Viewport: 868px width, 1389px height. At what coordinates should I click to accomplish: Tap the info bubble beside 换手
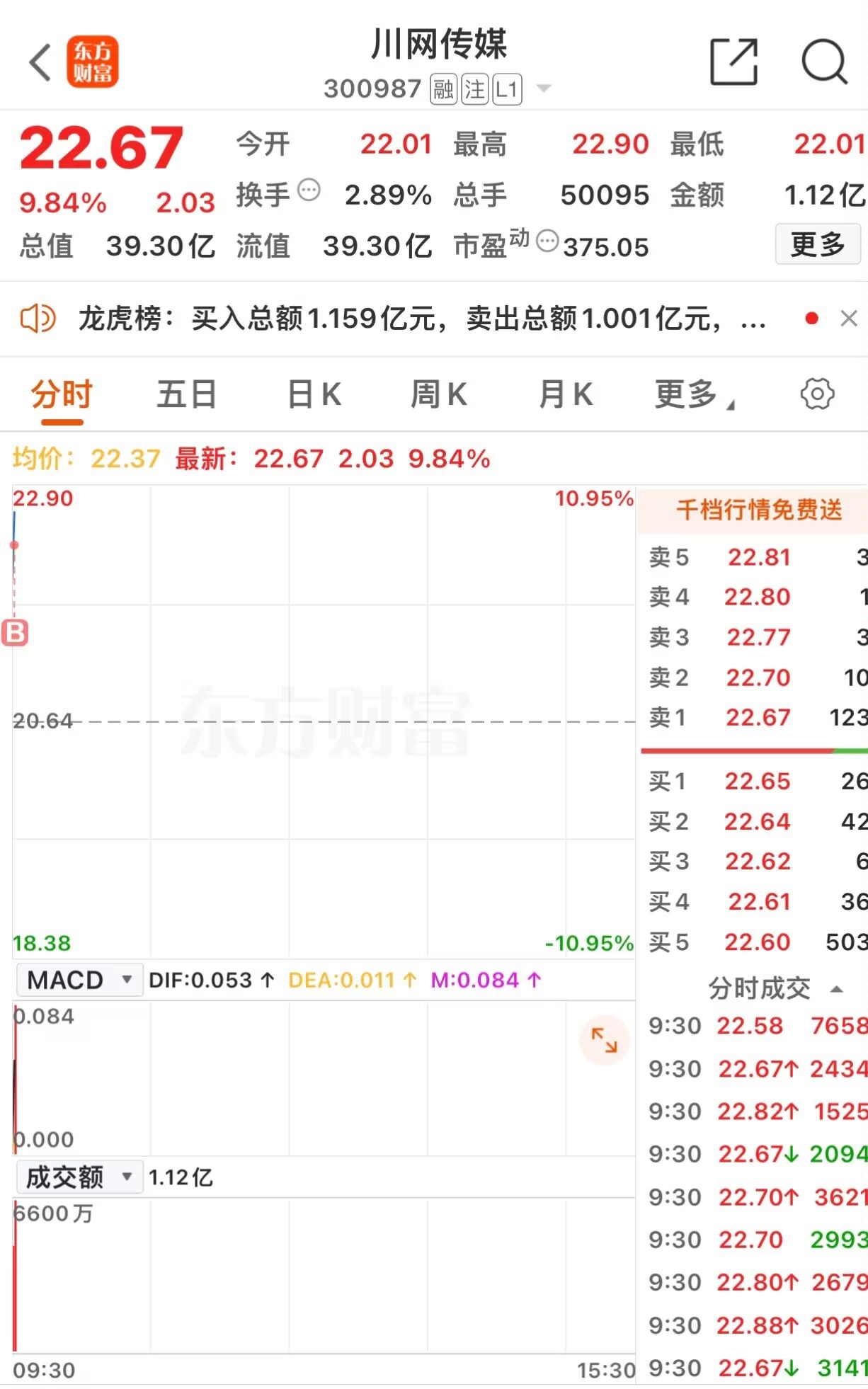tap(309, 190)
